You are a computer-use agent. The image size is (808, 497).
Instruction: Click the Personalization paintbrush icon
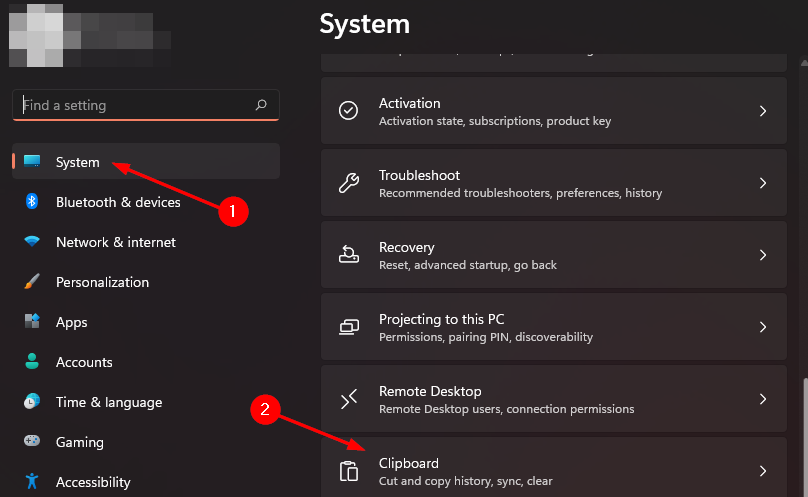pyautogui.click(x=32, y=282)
